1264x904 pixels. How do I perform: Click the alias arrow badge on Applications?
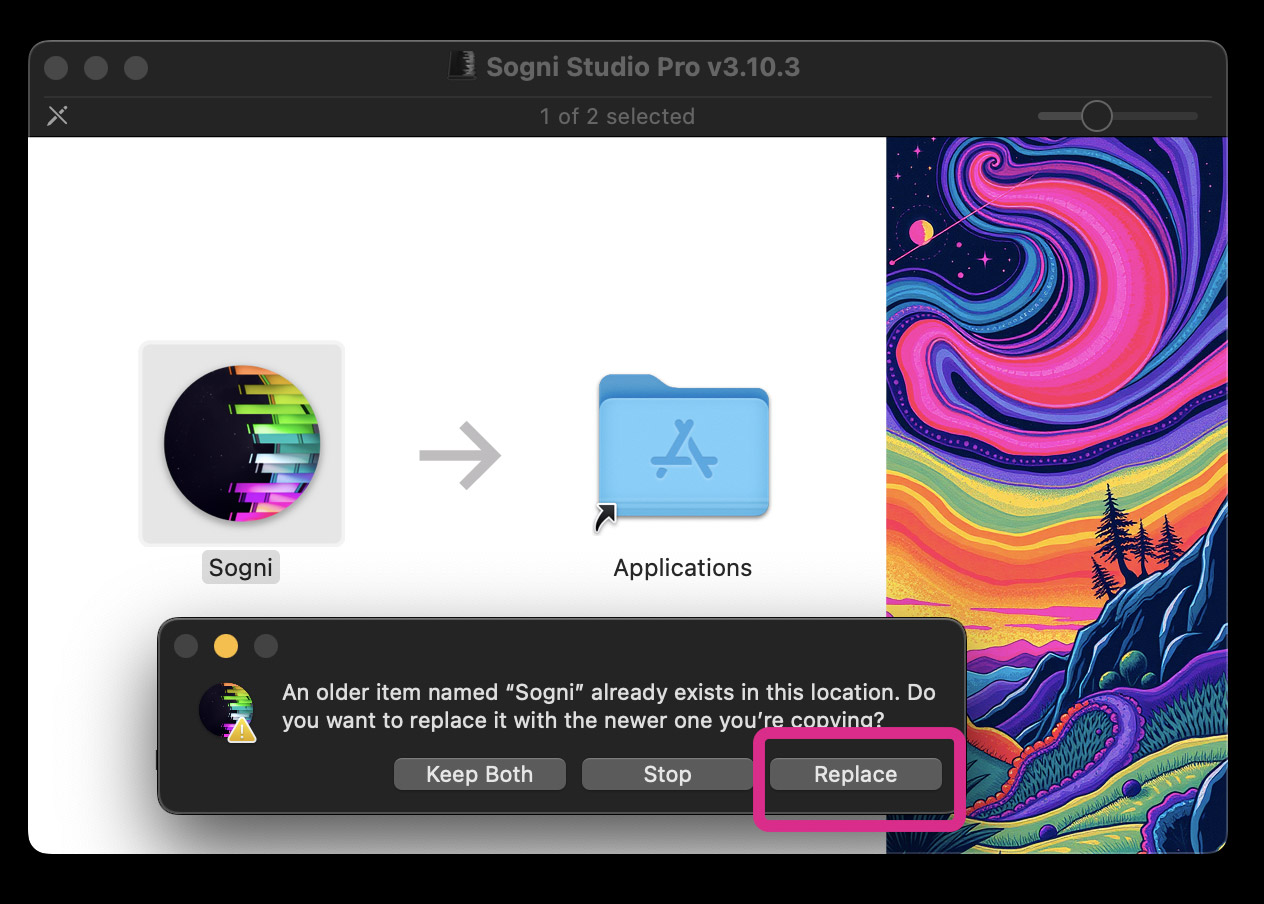coord(606,518)
